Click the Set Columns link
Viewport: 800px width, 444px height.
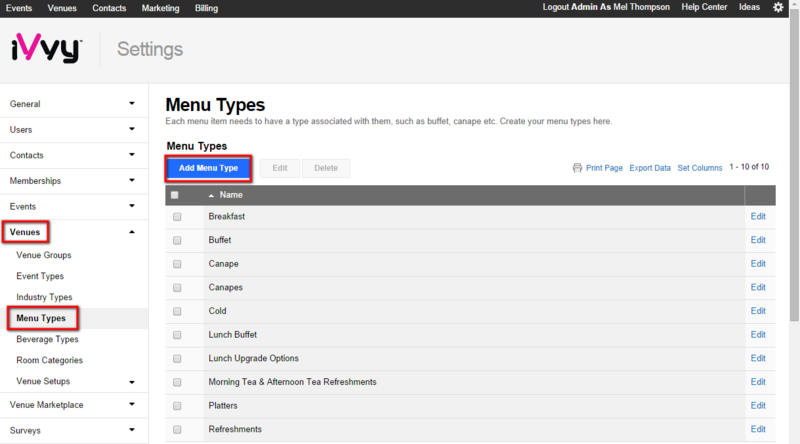pos(699,168)
